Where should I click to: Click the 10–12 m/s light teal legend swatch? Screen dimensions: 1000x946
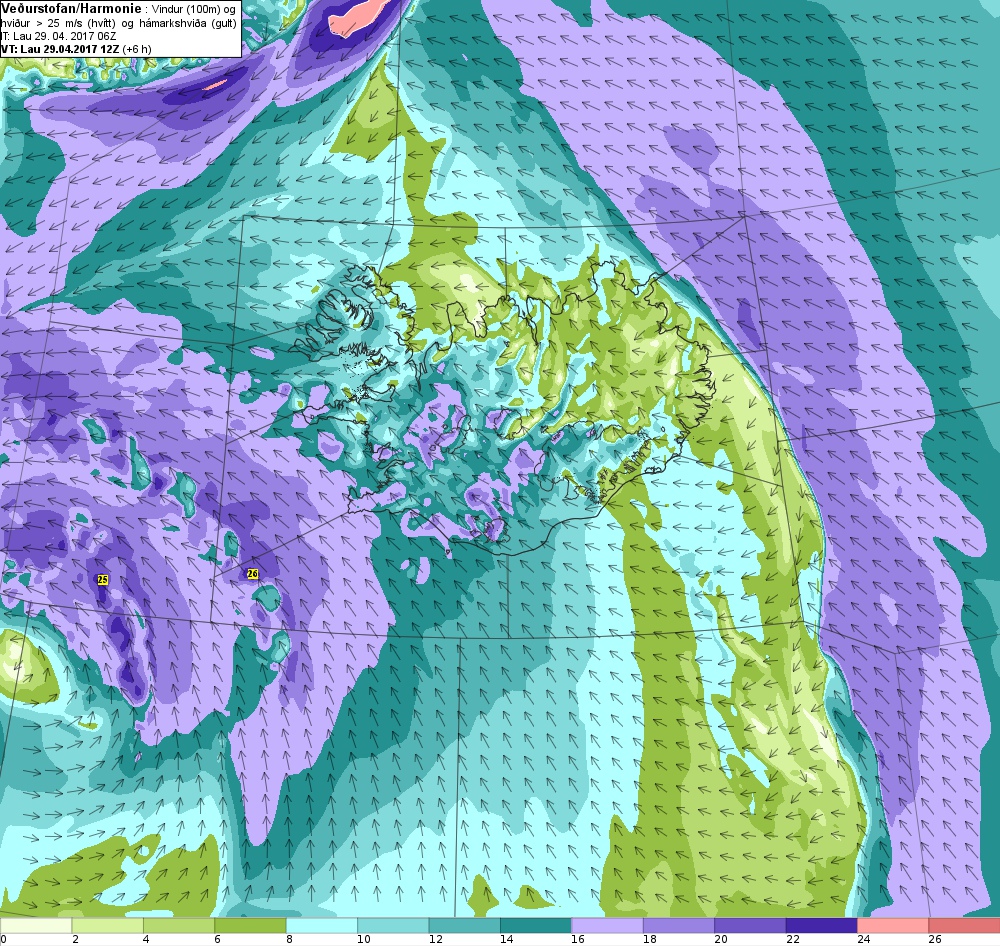pos(393,926)
